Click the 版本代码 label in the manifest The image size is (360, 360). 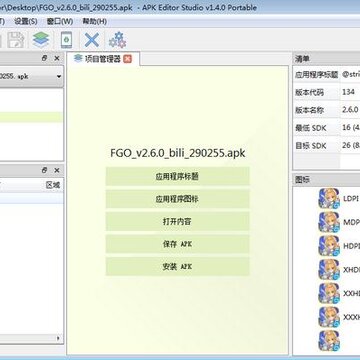pos(309,92)
